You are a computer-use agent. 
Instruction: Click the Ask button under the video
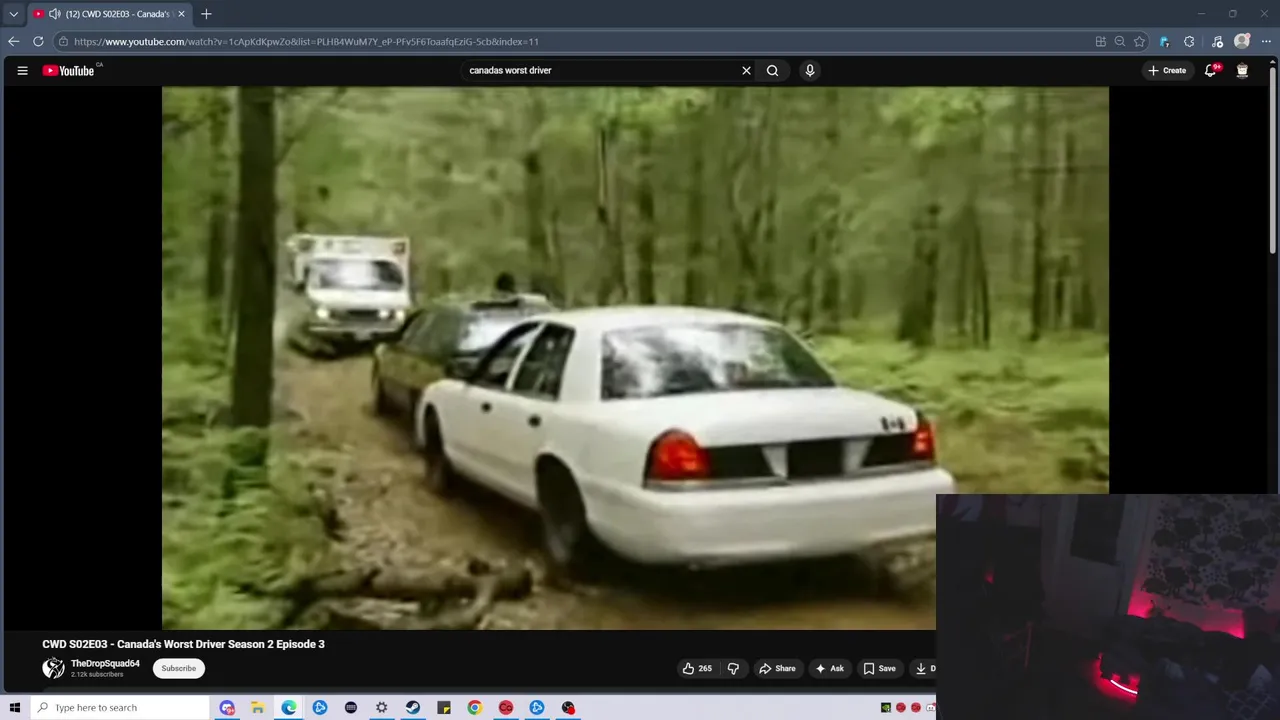(829, 669)
